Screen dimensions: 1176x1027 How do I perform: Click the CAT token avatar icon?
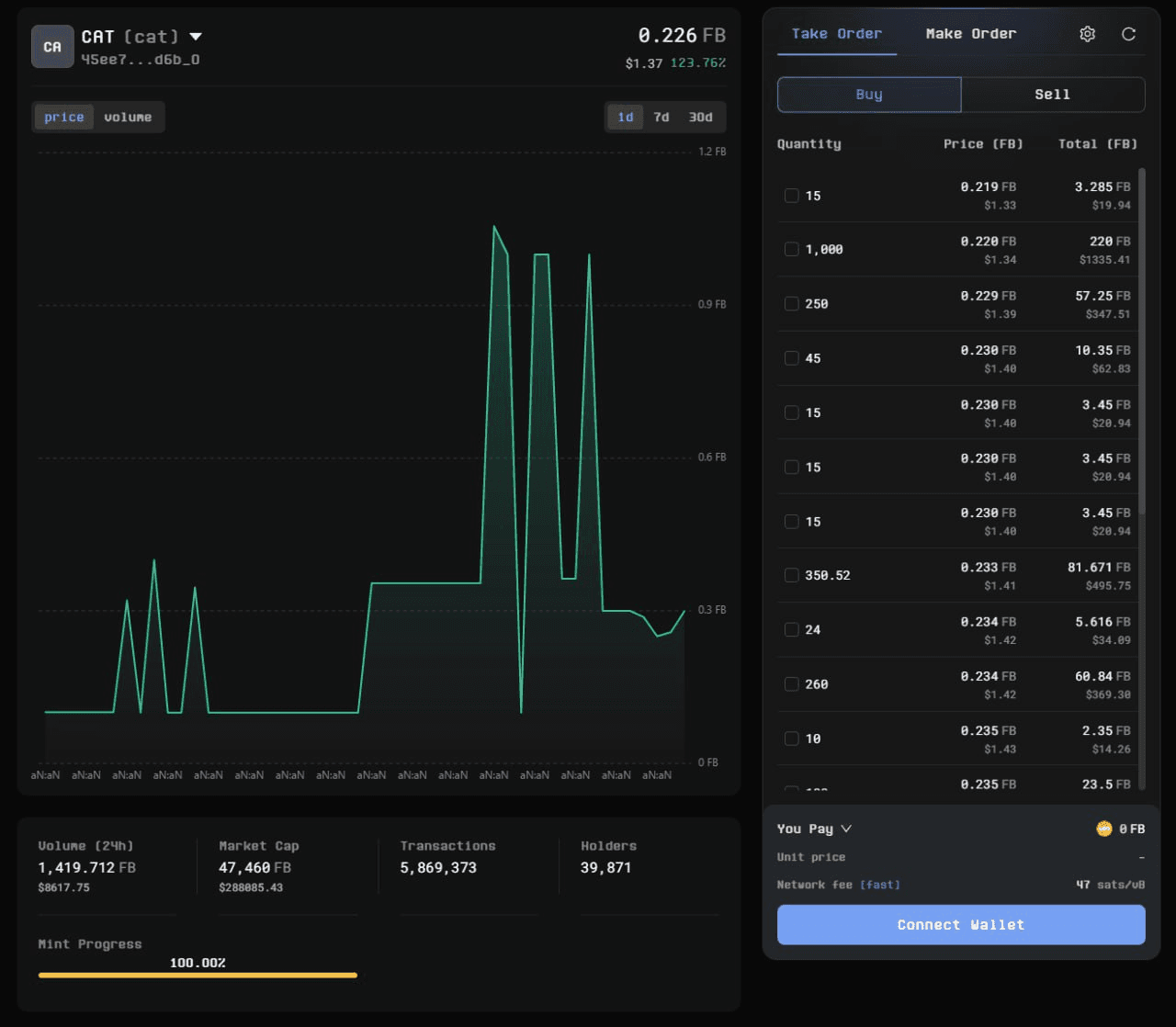coord(52,47)
